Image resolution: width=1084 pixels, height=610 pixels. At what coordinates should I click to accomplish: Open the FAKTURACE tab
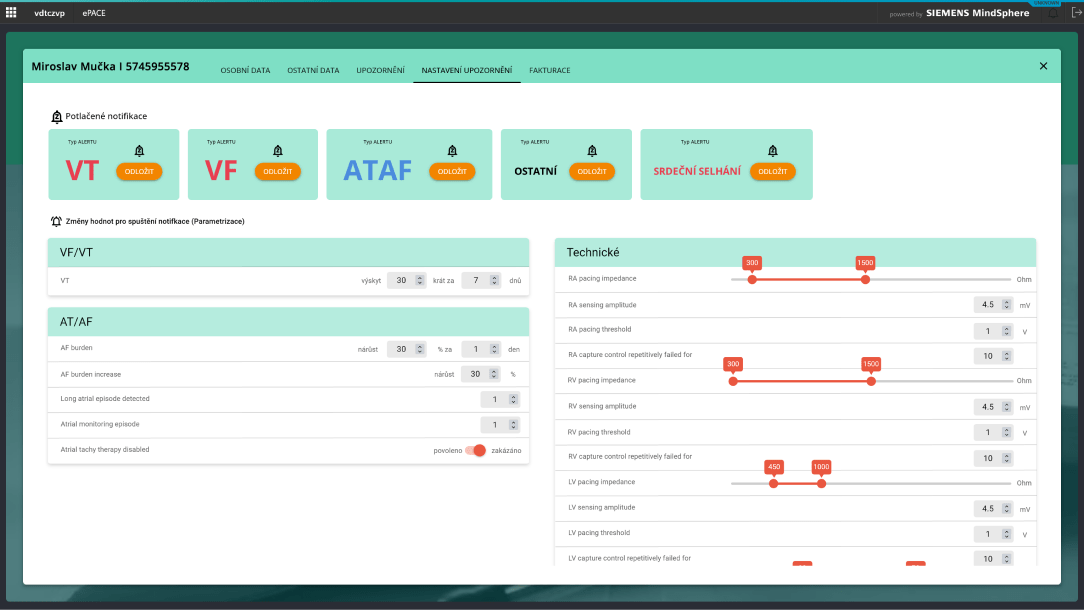tap(550, 70)
